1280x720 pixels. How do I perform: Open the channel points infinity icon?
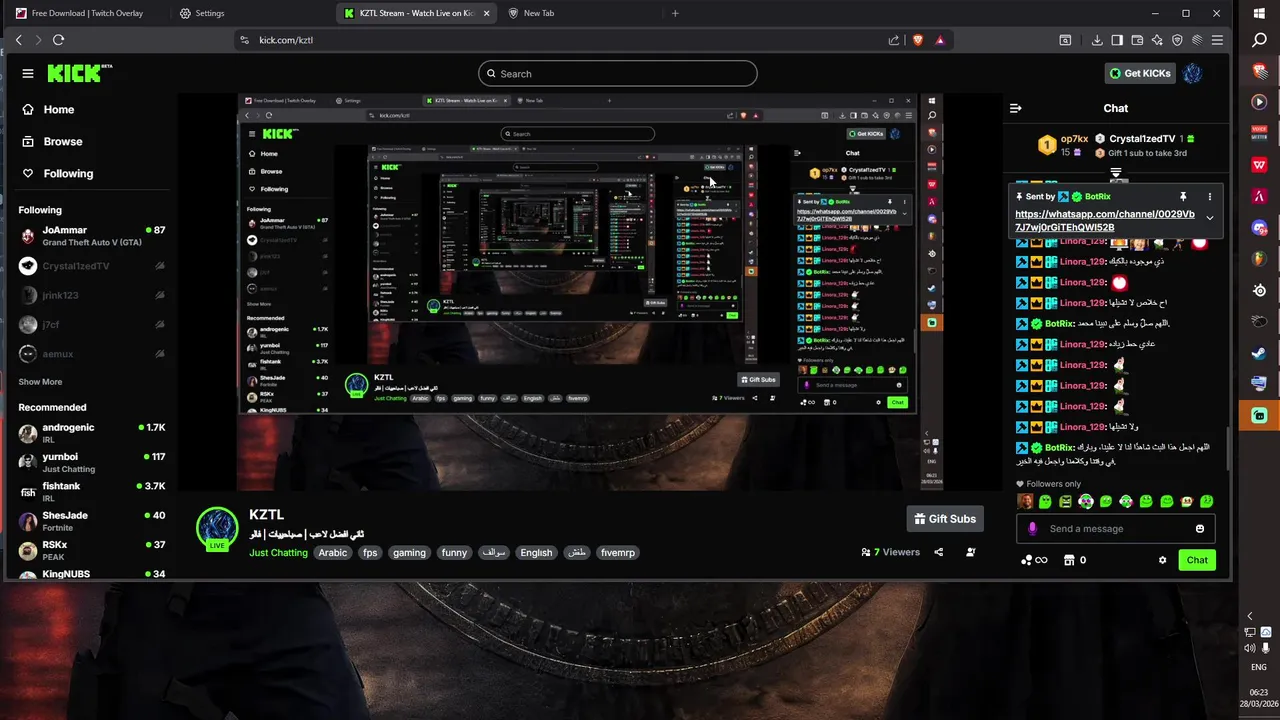pos(1034,560)
